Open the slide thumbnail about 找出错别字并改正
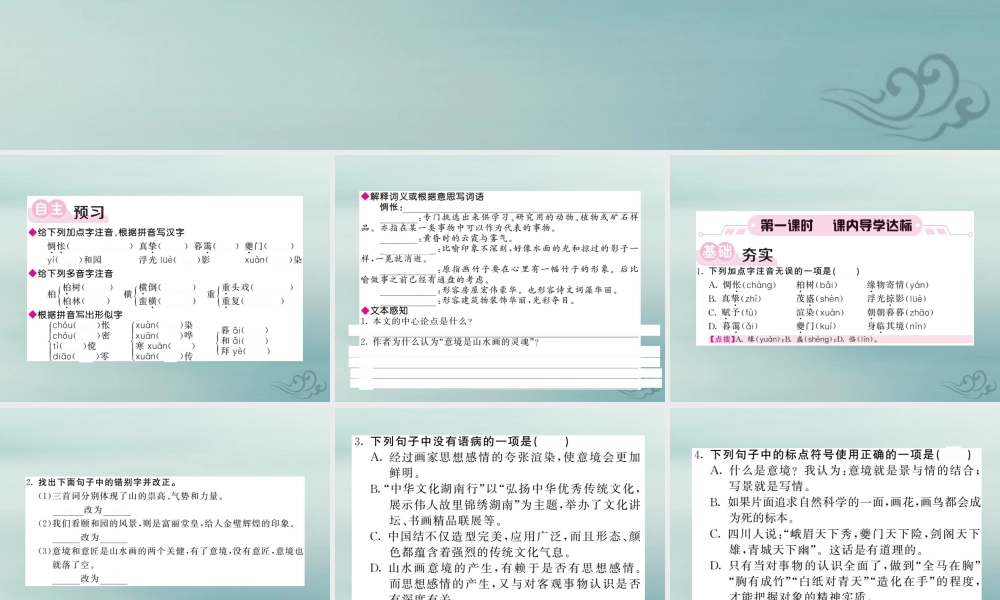This screenshot has height=600, width=1000. click(x=165, y=504)
